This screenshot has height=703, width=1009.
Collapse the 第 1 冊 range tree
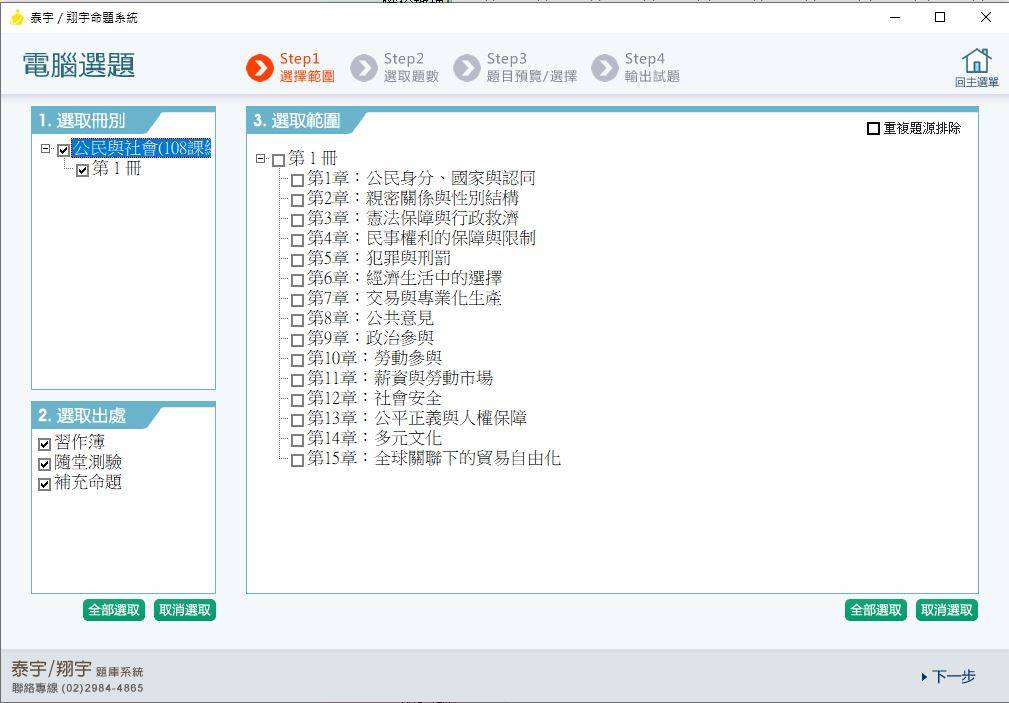261,158
